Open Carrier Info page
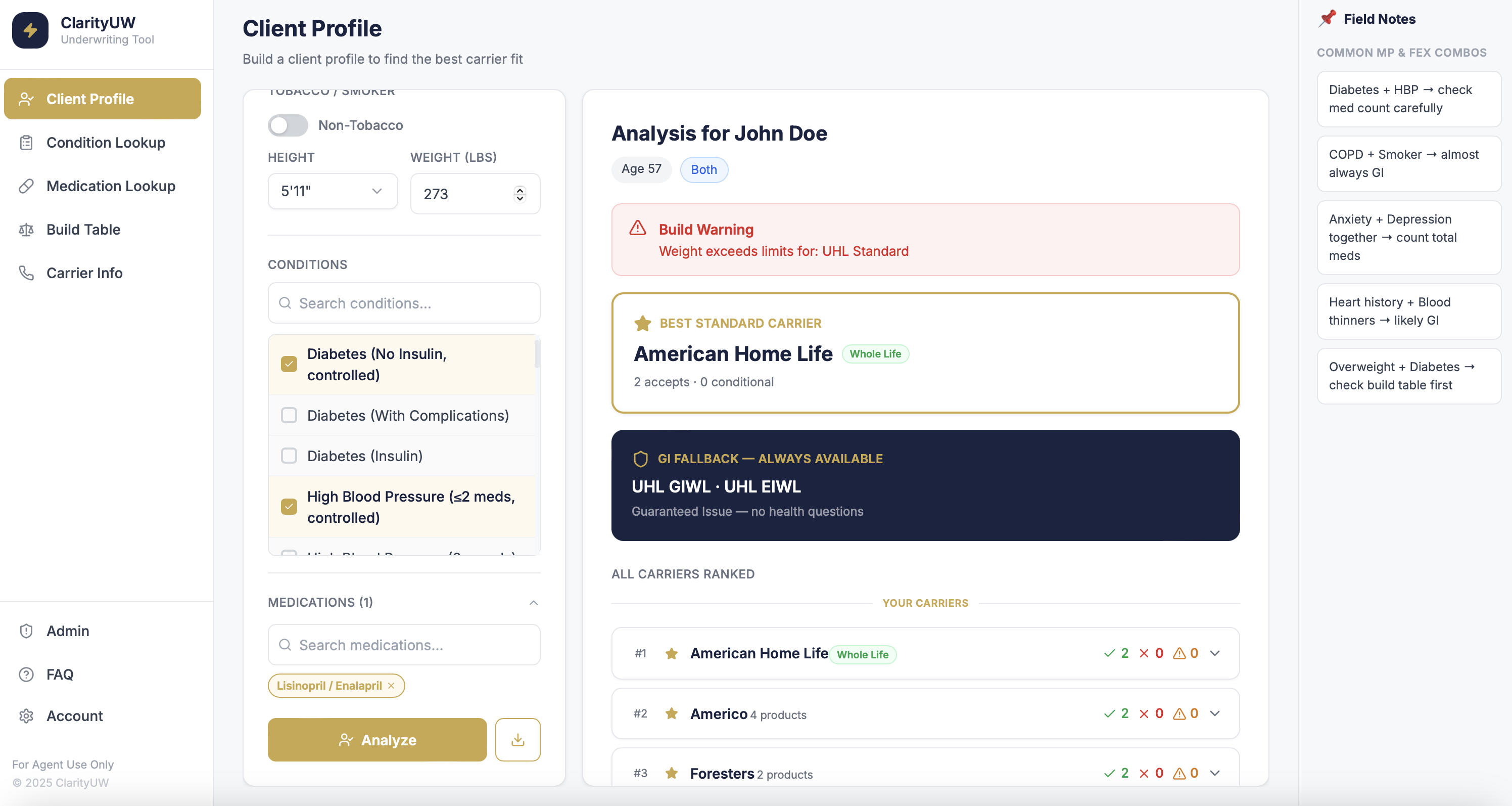Image resolution: width=1512 pixels, height=806 pixels. (103, 273)
